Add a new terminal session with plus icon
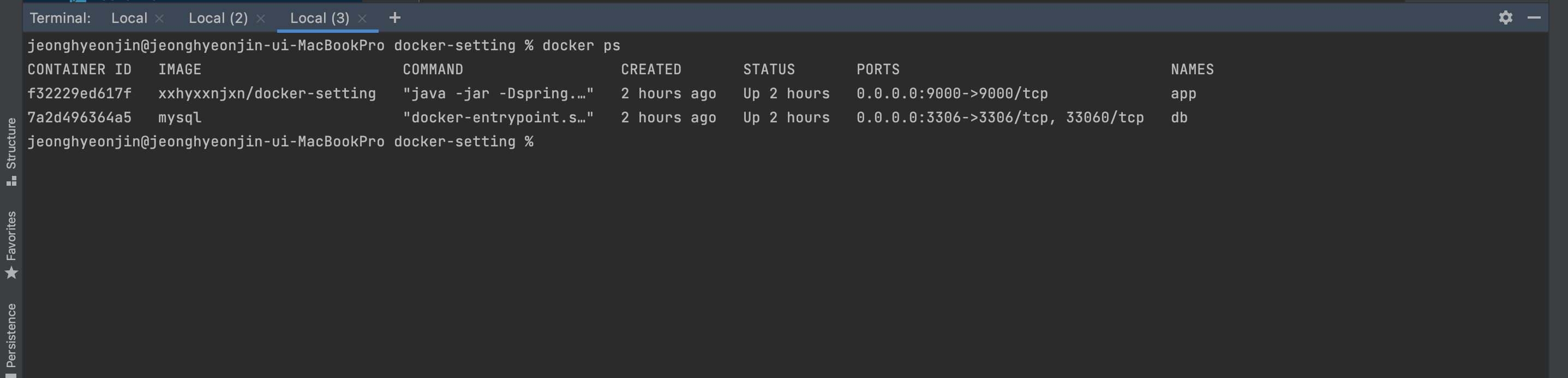This screenshot has height=378, width=1568. point(395,17)
